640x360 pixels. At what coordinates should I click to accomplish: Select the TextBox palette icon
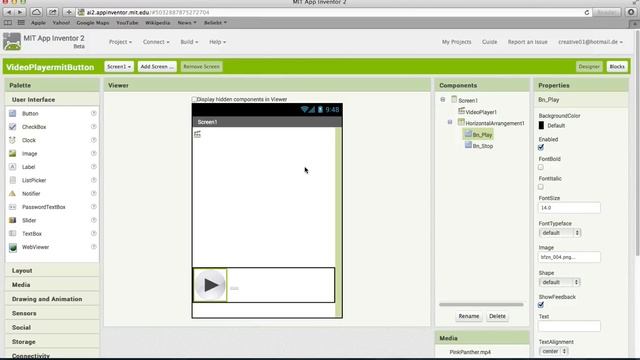[13, 233]
